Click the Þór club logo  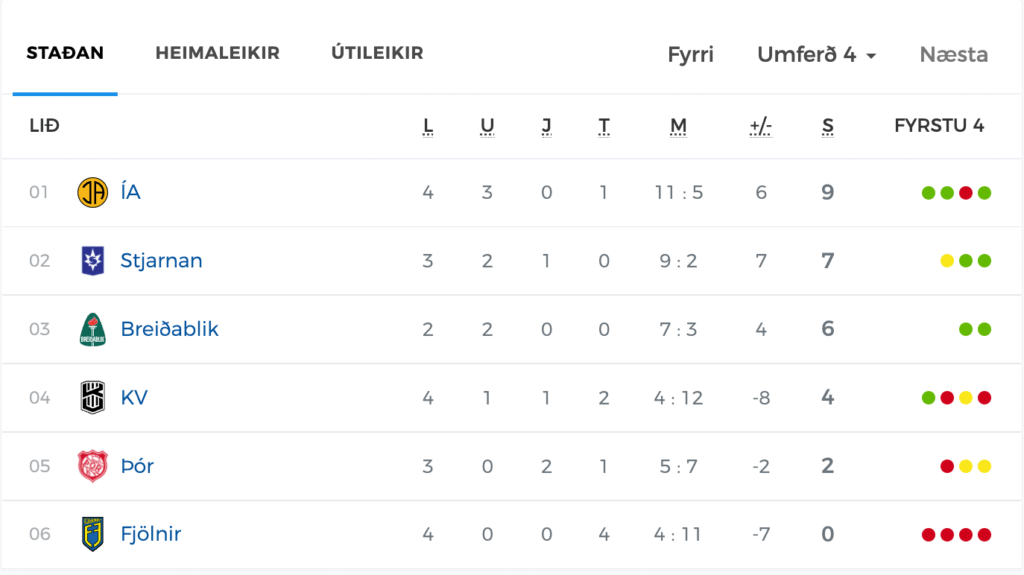tap(93, 466)
